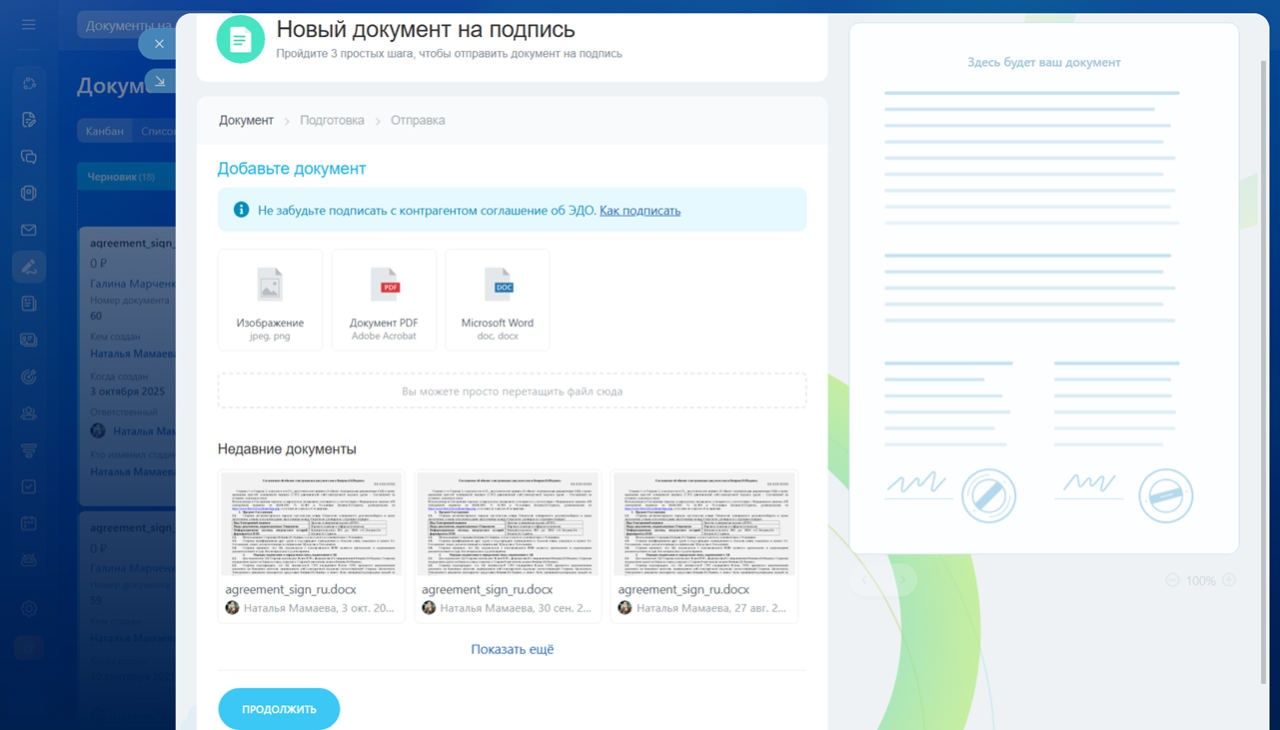Screen dimensions: 1280x730
Task: Click the file drag-and-drop area
Action: tap(512, 391)
